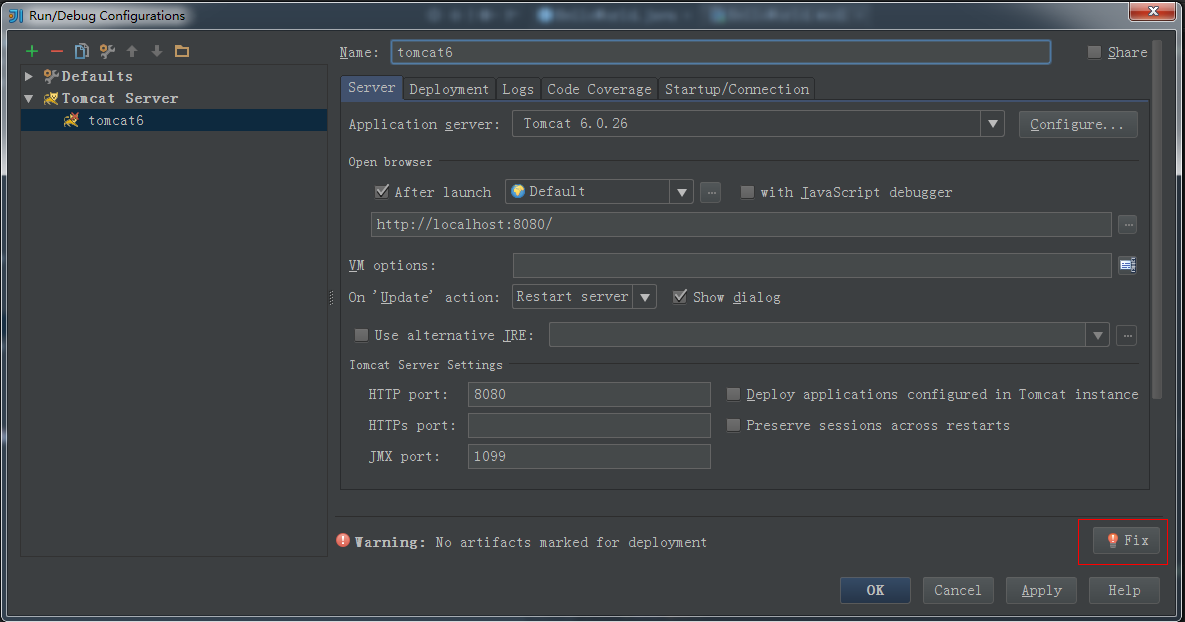Screen dimensions: 1185x622
Task: Toggle the Share checkbox
Action: coord(1094,52)
